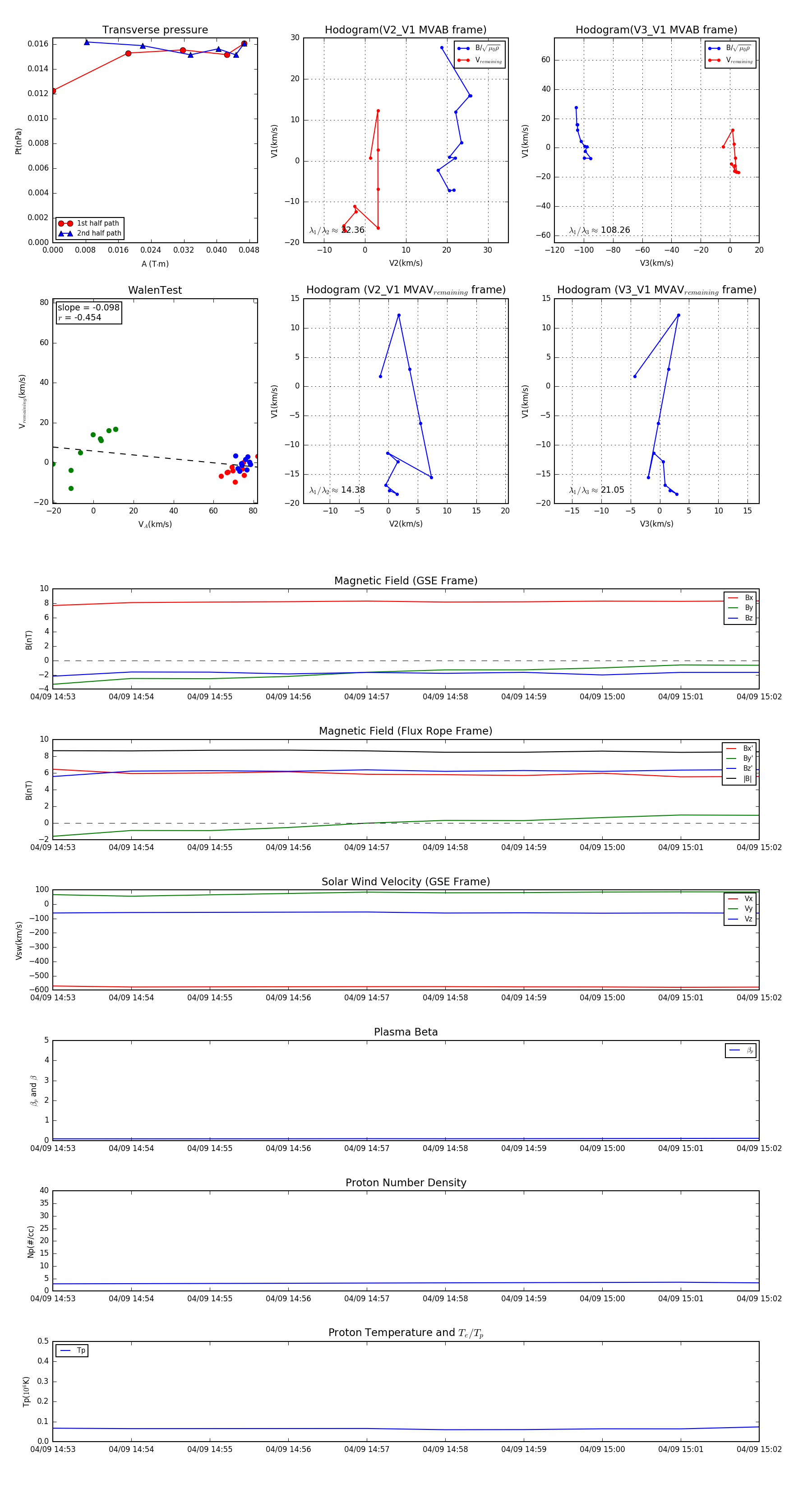Select the '1st half path' legend entry
Screen dimensions: 812x1489
point(90,223)
